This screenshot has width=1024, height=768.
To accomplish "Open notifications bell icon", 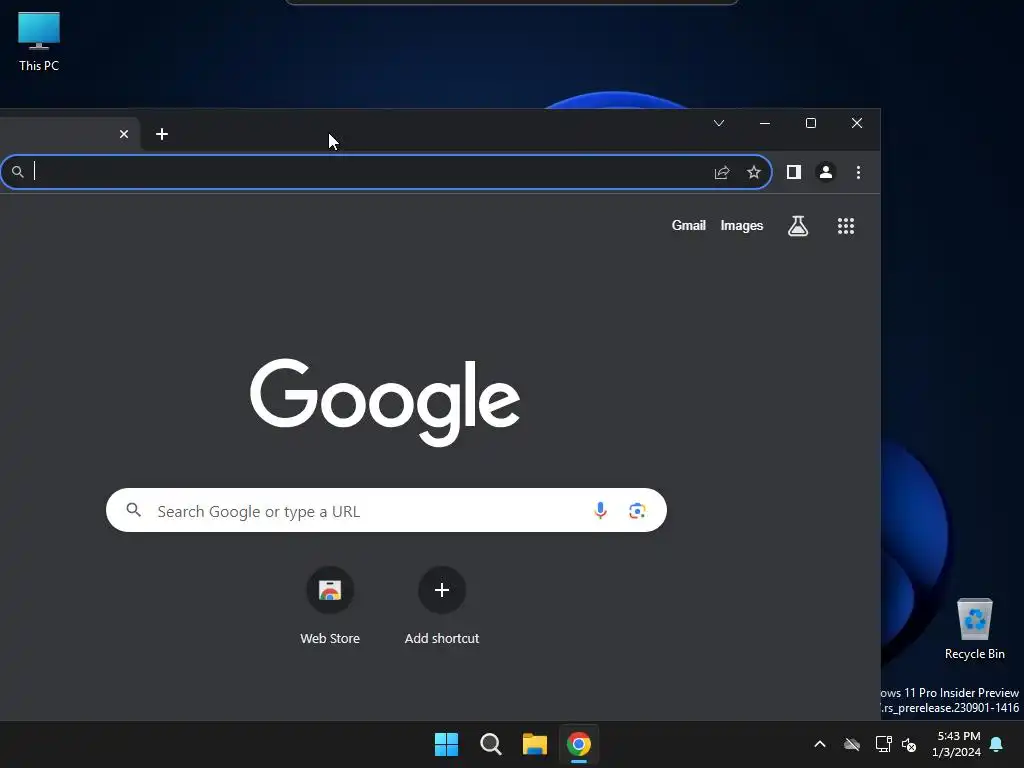I will pos(997,744).
